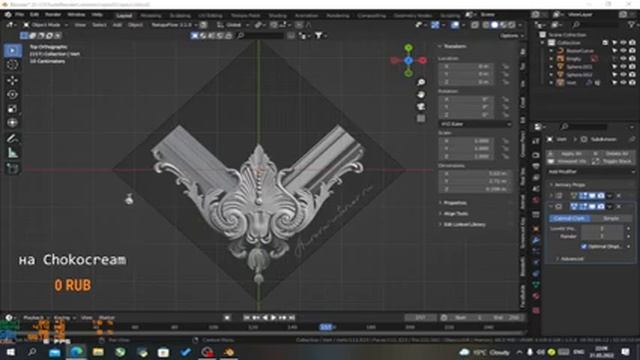
Task: Click the outliner filter funnel icon
Action: tap(632, 25)
